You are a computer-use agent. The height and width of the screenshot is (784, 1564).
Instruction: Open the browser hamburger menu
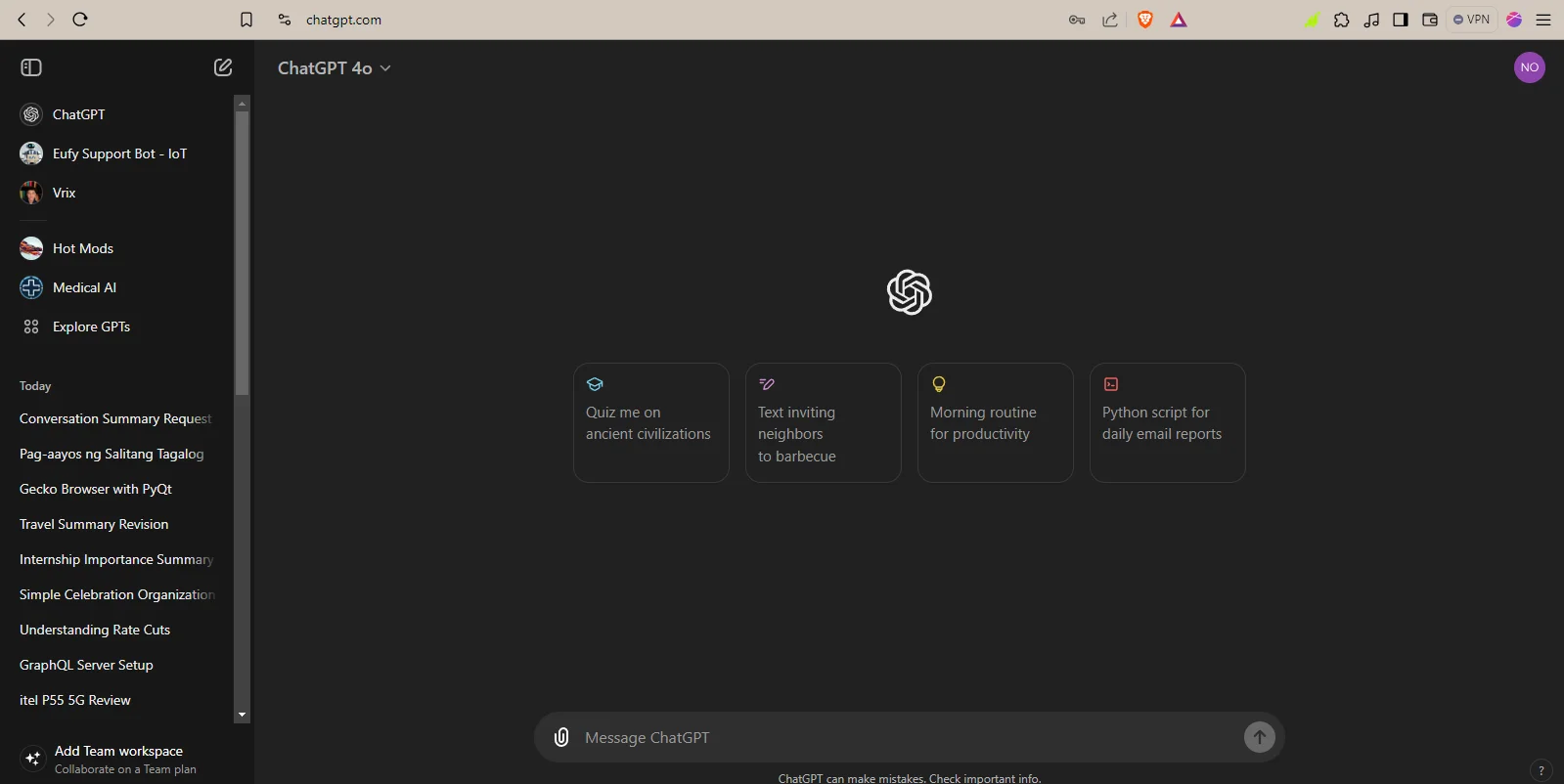1543,20
